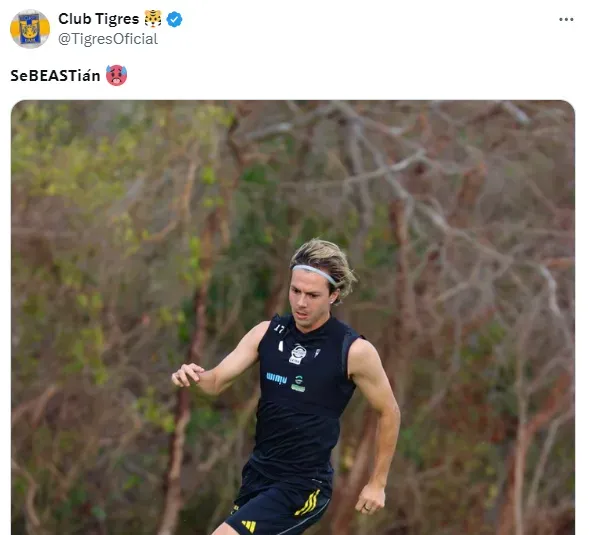Click the white crest badge on shirt
Screen dimensions: 589x535
[x=298, y=355]
